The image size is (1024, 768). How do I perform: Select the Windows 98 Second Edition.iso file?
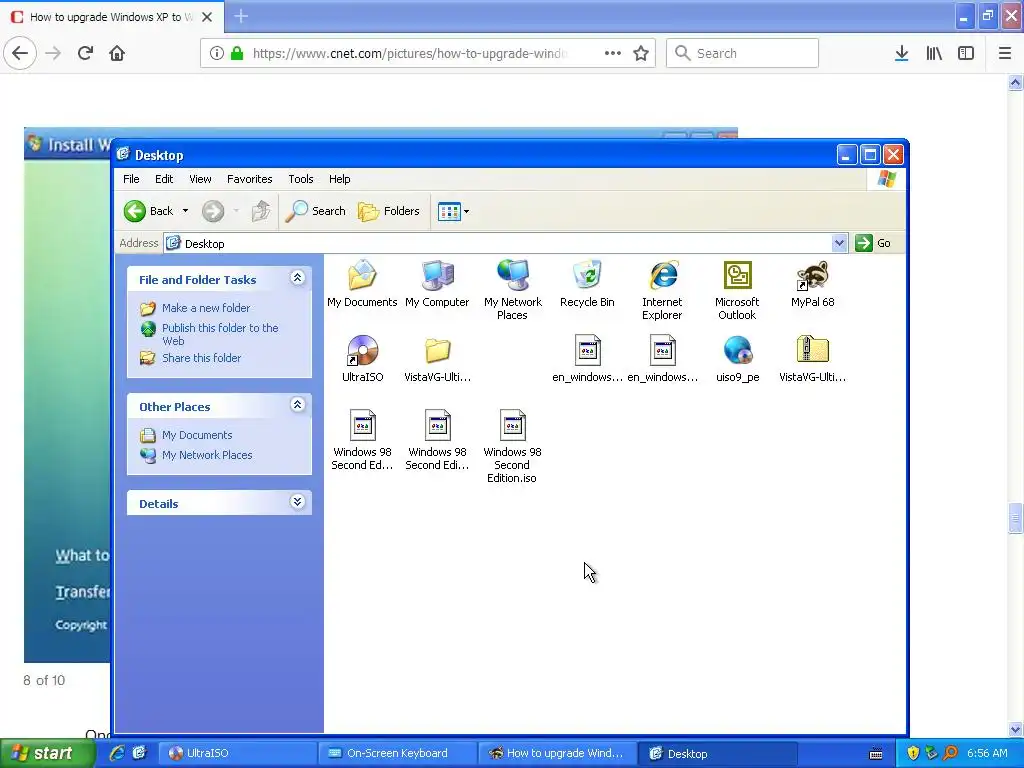513,446
